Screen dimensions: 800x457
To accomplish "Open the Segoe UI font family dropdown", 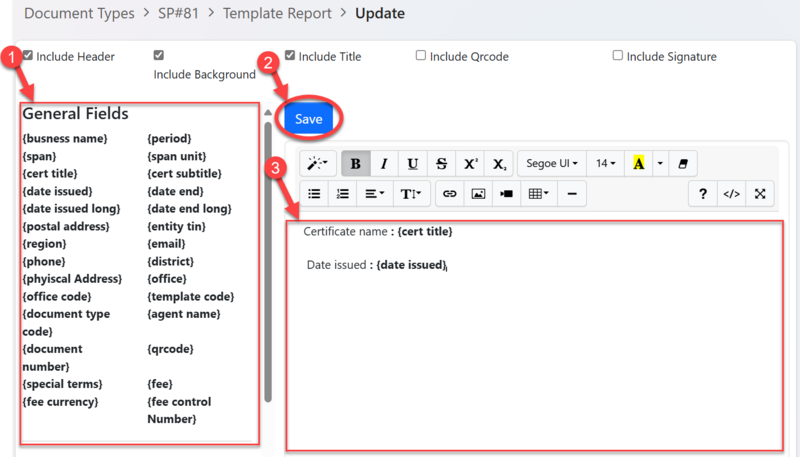I will 551,164.
